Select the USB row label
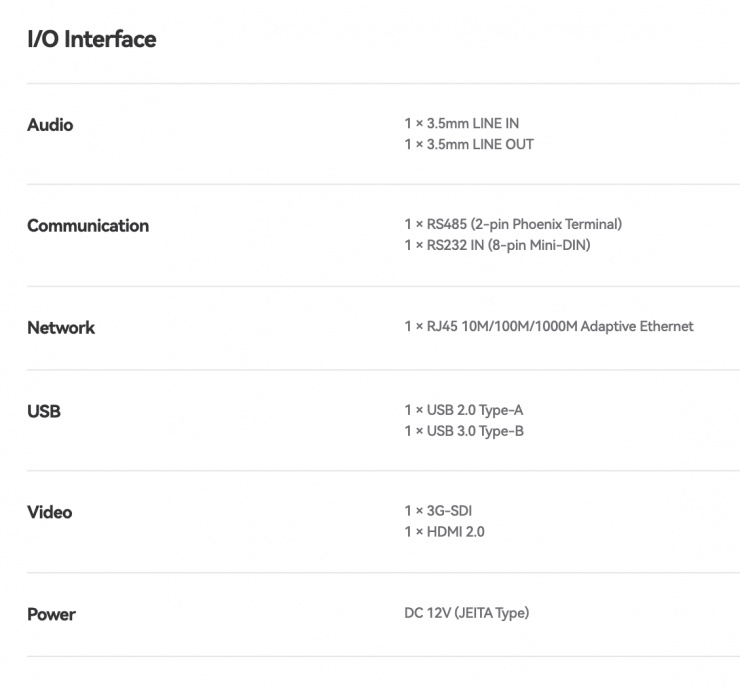740x695 pixels. coord(44,411)
